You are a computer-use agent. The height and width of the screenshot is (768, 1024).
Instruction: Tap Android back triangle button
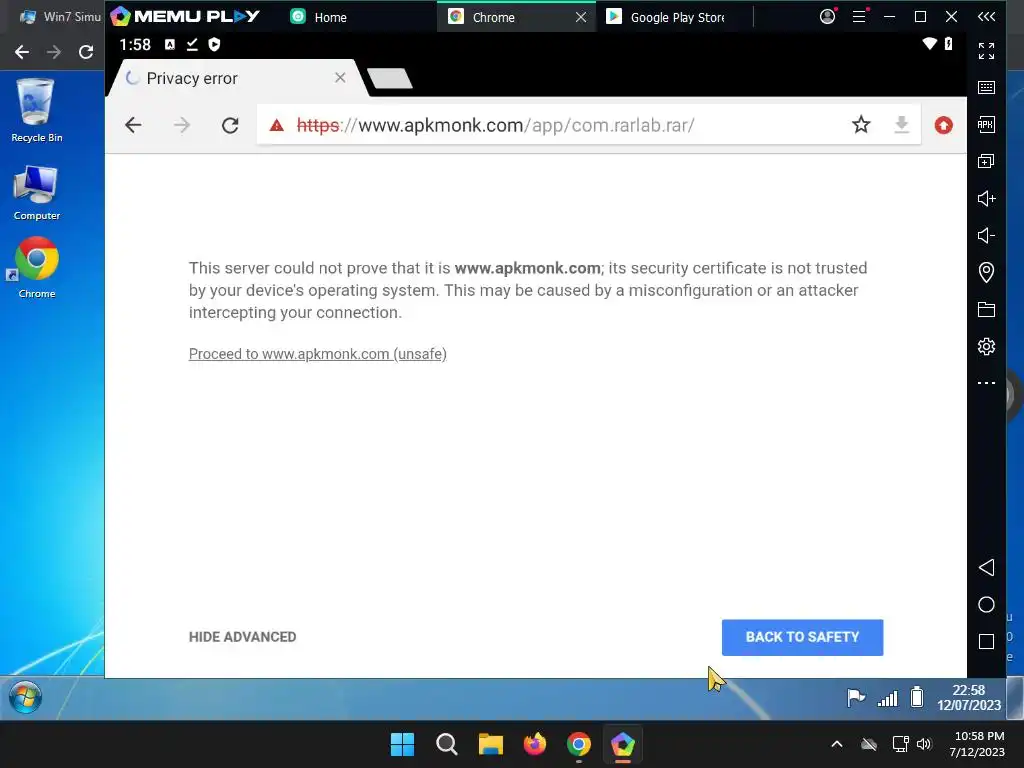pos(986,568)
